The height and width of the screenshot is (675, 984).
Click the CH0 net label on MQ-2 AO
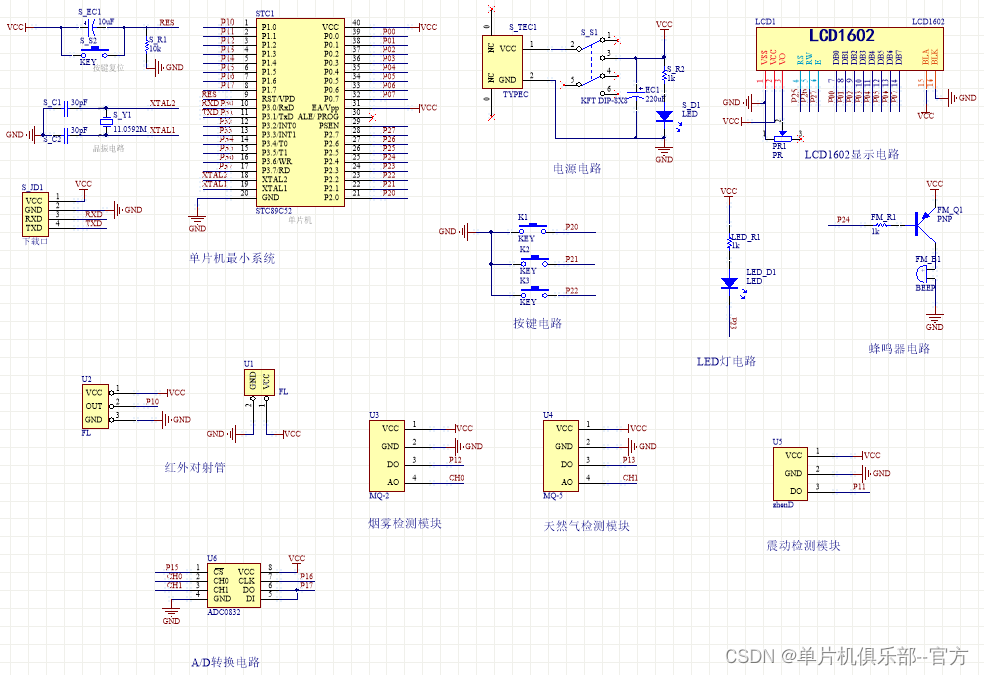point(457,478)
